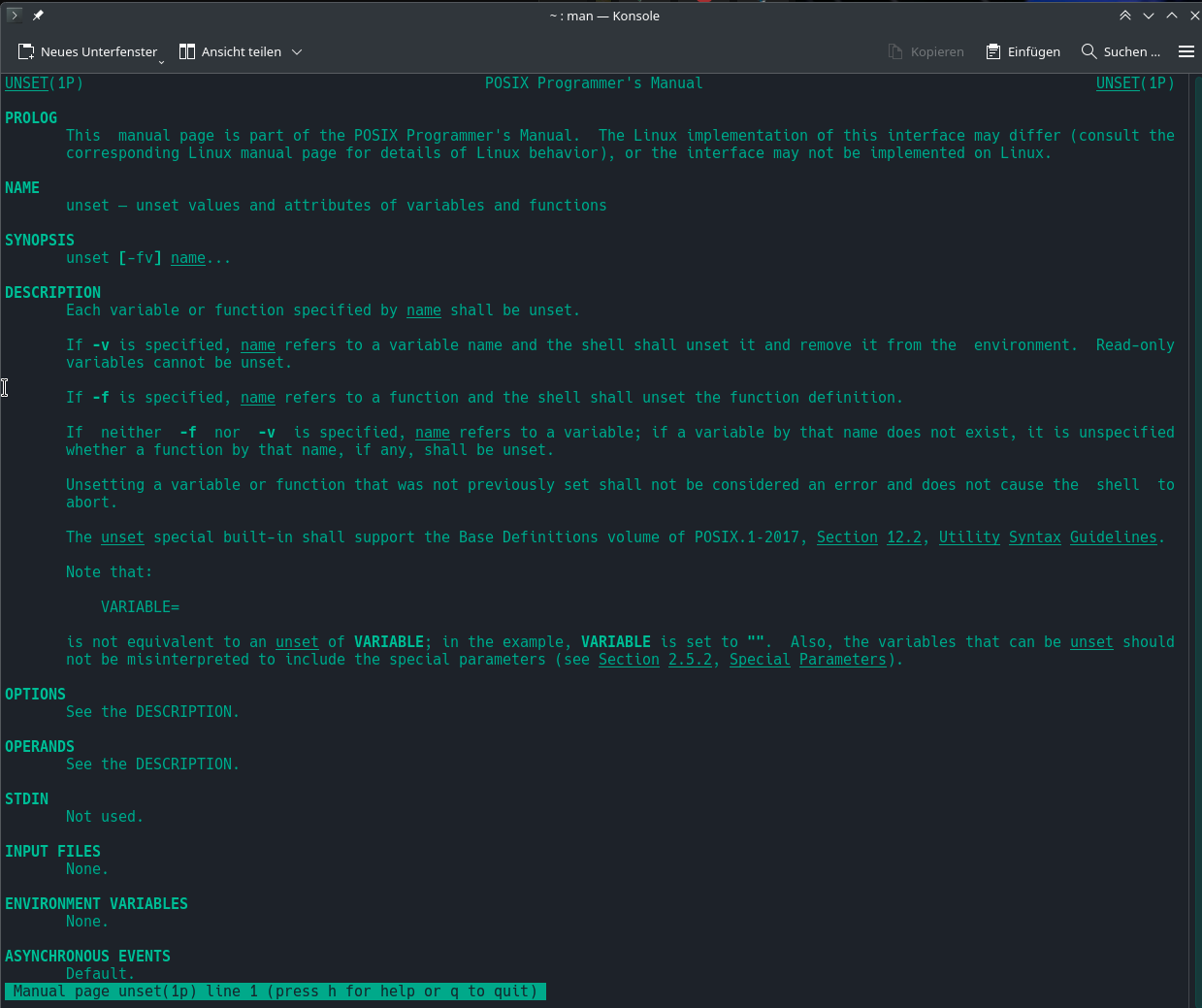Click the OPERANDS section heading

click(x=40, y=747)
